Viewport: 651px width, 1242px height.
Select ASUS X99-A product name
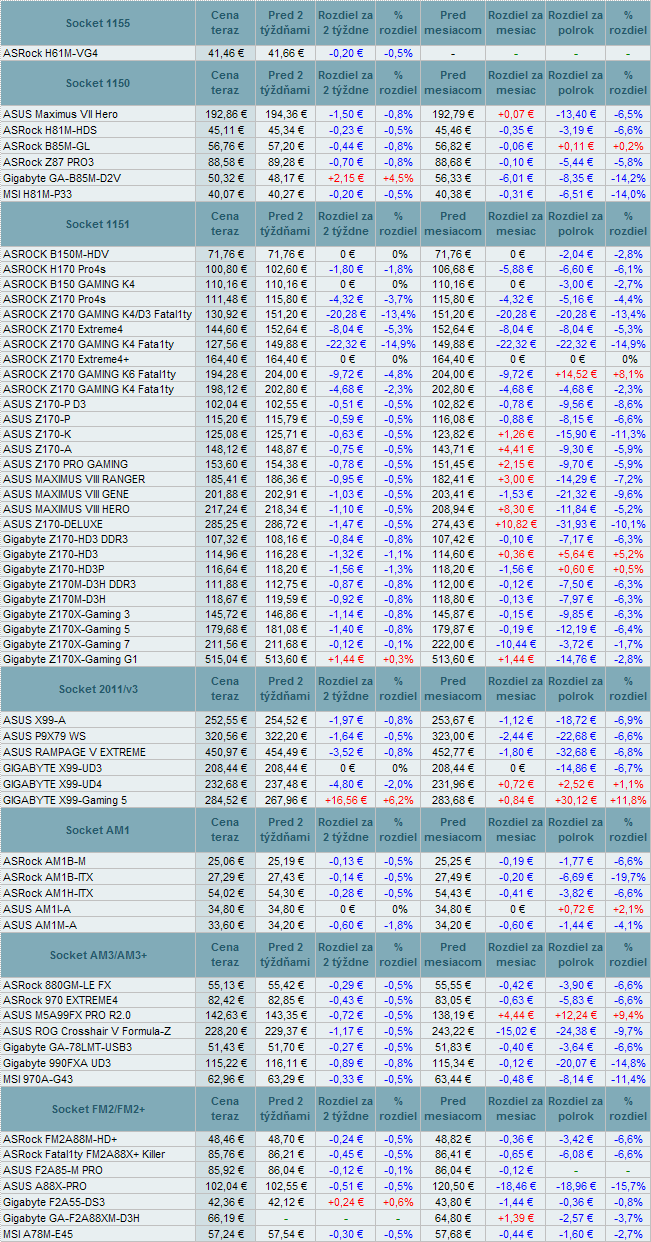(35, 720)
